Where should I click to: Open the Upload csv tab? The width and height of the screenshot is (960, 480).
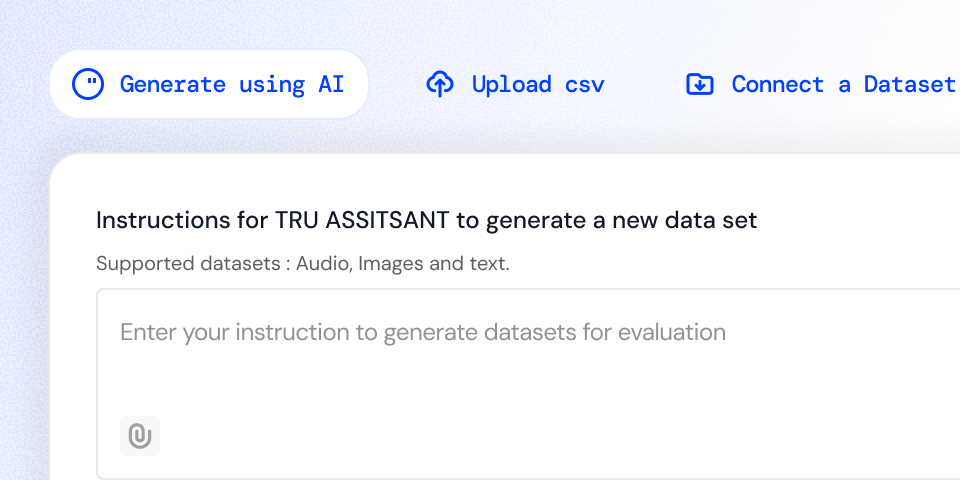[x=516, y=84]
